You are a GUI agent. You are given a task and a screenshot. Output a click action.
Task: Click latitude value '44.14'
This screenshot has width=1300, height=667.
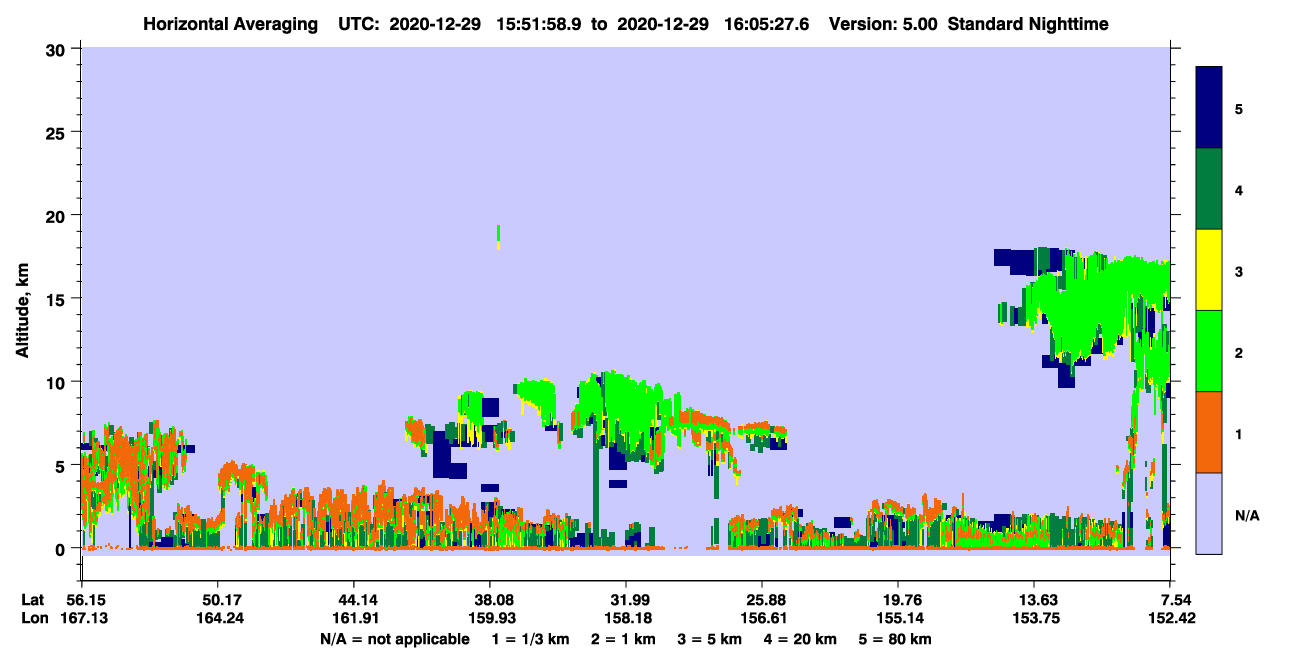pos(353,600)
